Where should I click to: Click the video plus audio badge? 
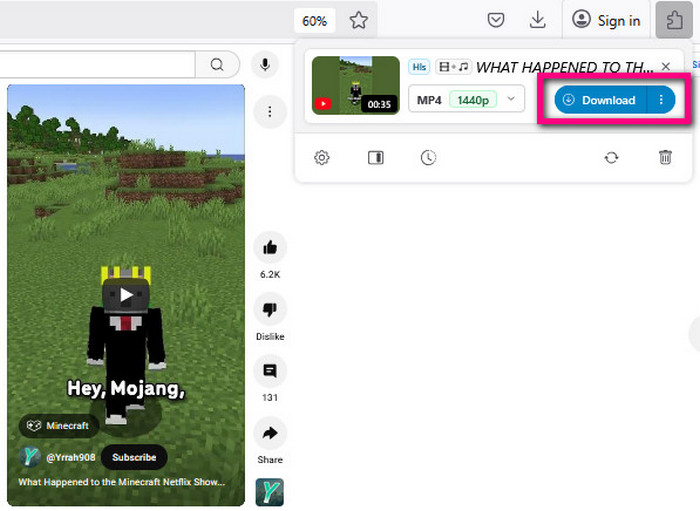[x=453, y=67]
